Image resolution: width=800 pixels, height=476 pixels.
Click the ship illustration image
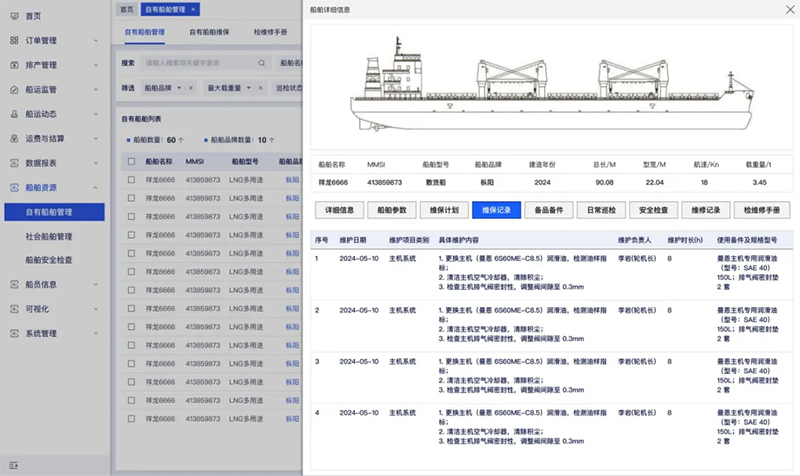(553, 86)
